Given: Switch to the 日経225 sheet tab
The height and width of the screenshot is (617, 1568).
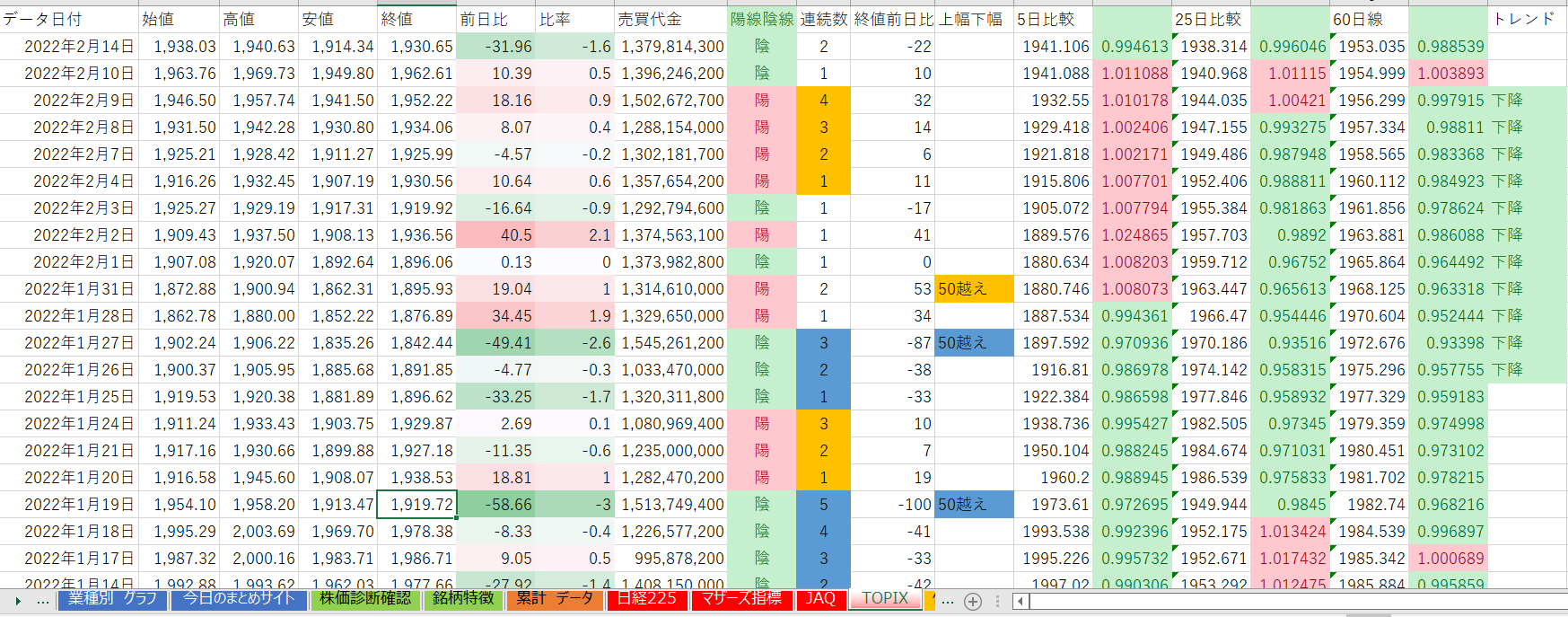Looking at the screenshot, I should tap(646, 598).
